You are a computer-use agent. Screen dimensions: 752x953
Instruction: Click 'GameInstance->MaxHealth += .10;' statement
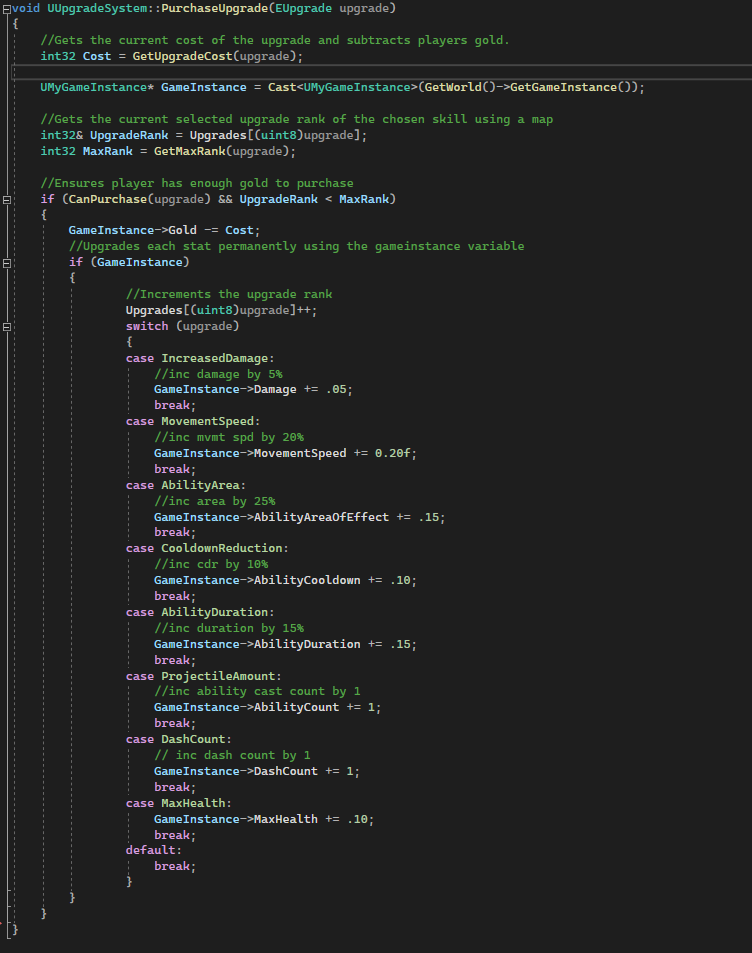point(264,819)
